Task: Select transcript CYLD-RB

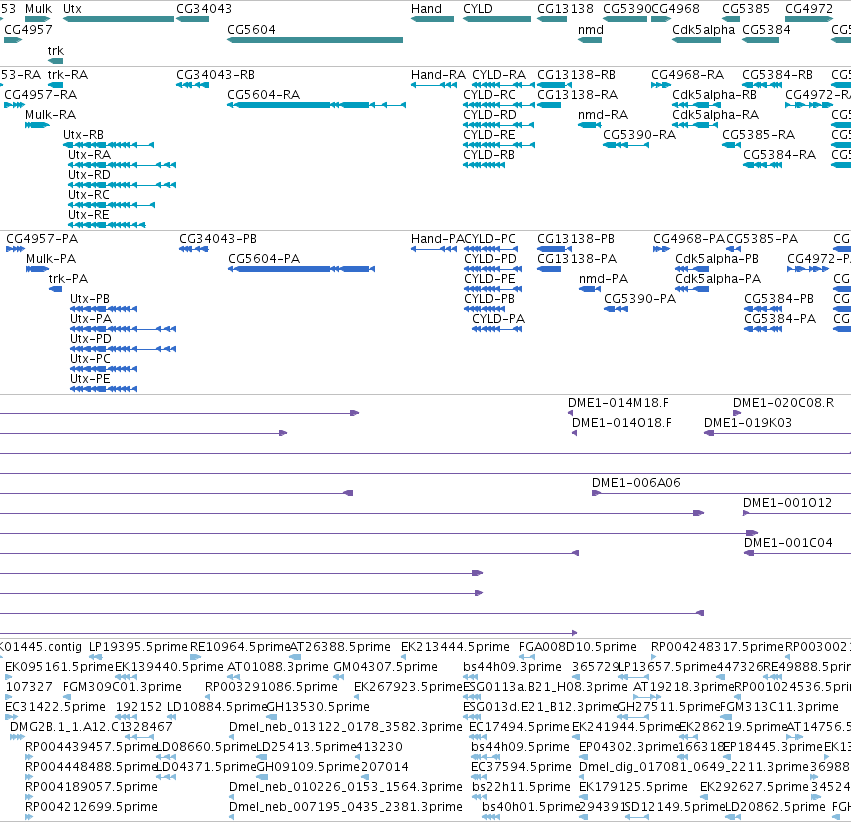Action: [x=484, y=165]
